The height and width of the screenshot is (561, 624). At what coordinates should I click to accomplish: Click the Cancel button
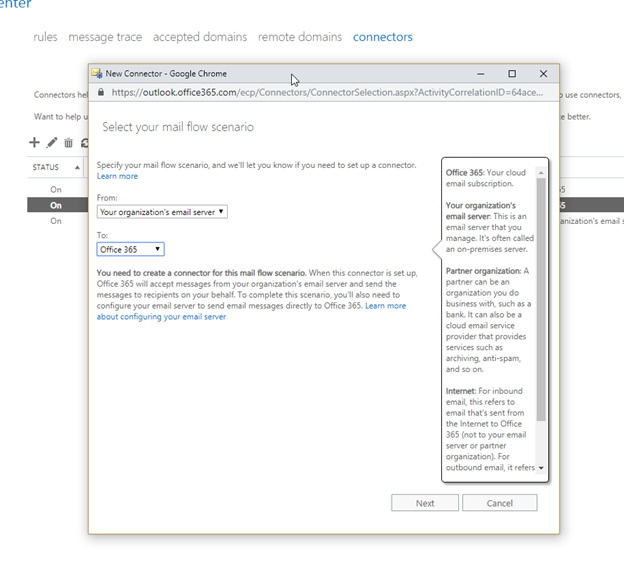(x=499, y=503)
